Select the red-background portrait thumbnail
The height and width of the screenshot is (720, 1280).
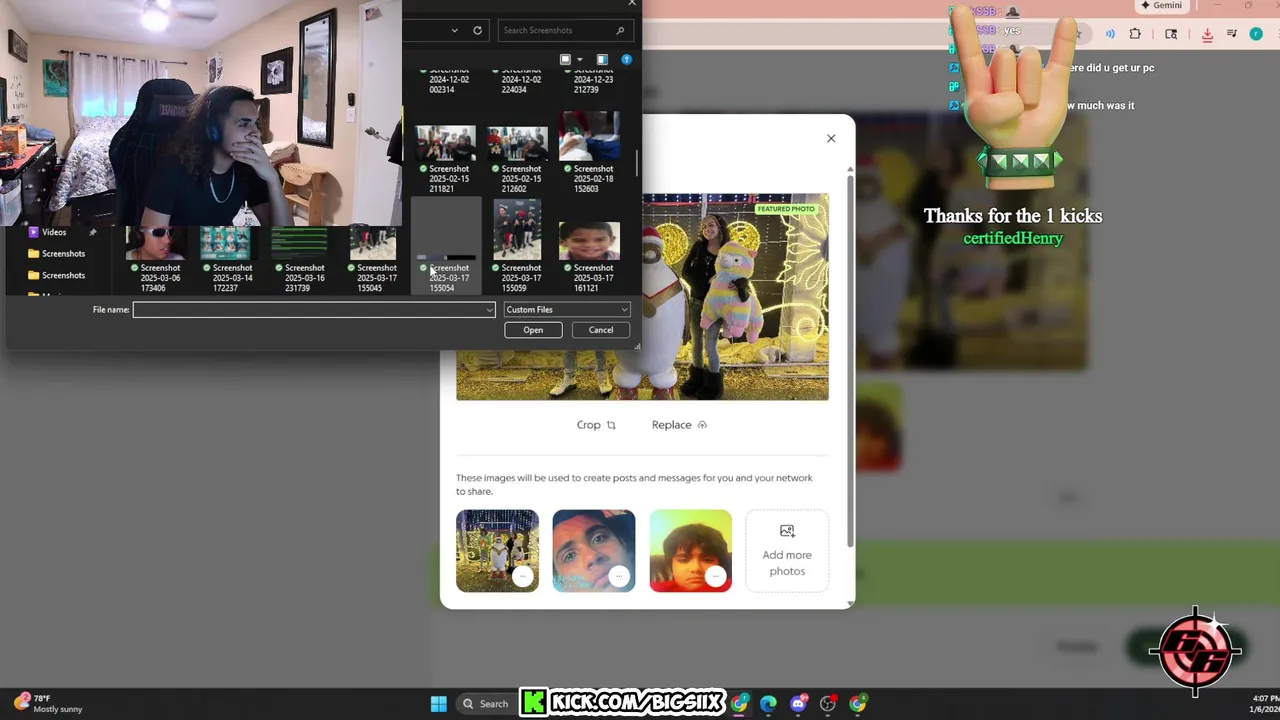[690, 551]
